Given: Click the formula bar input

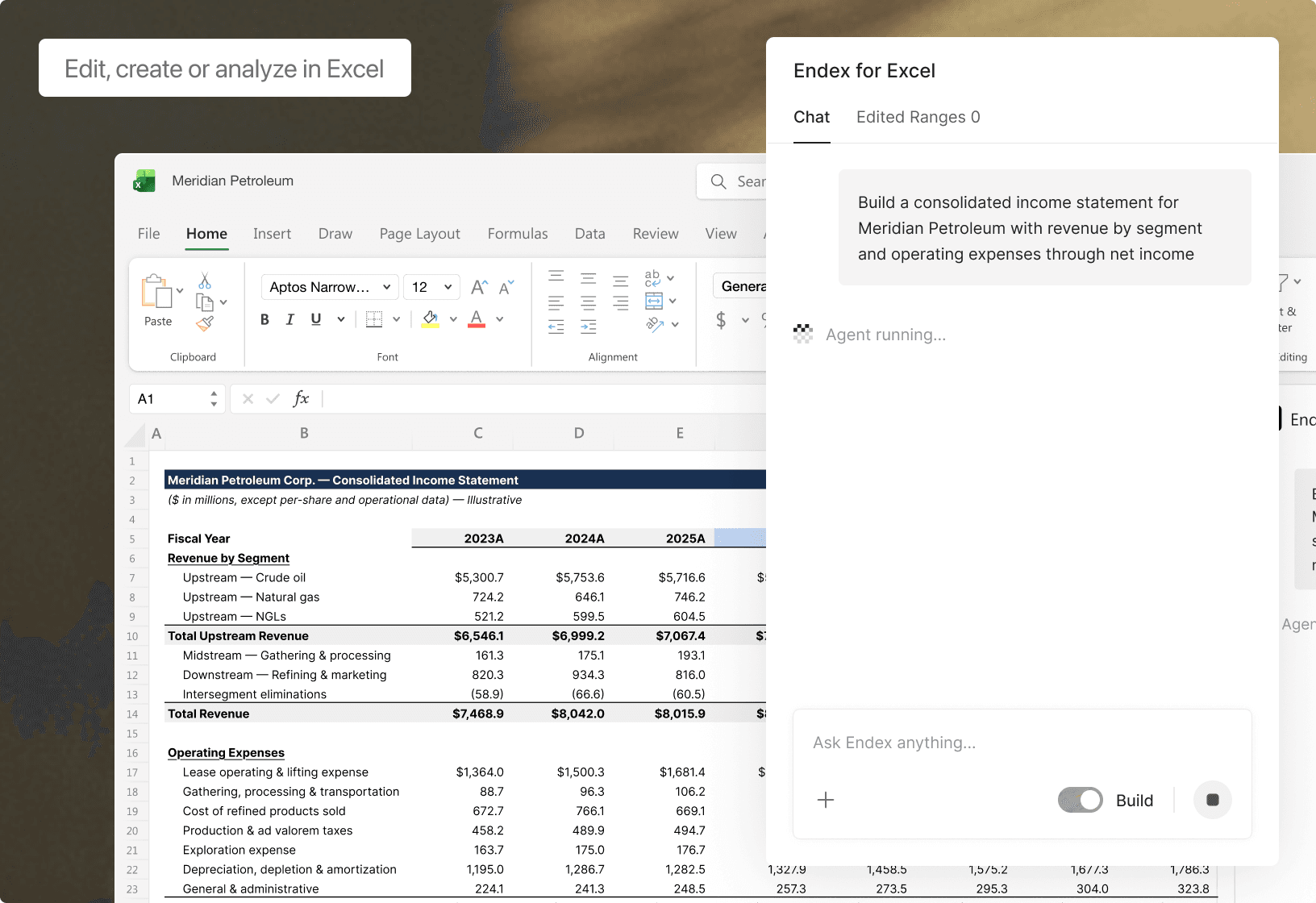Looking at the screenshot, I should point(543,399).
